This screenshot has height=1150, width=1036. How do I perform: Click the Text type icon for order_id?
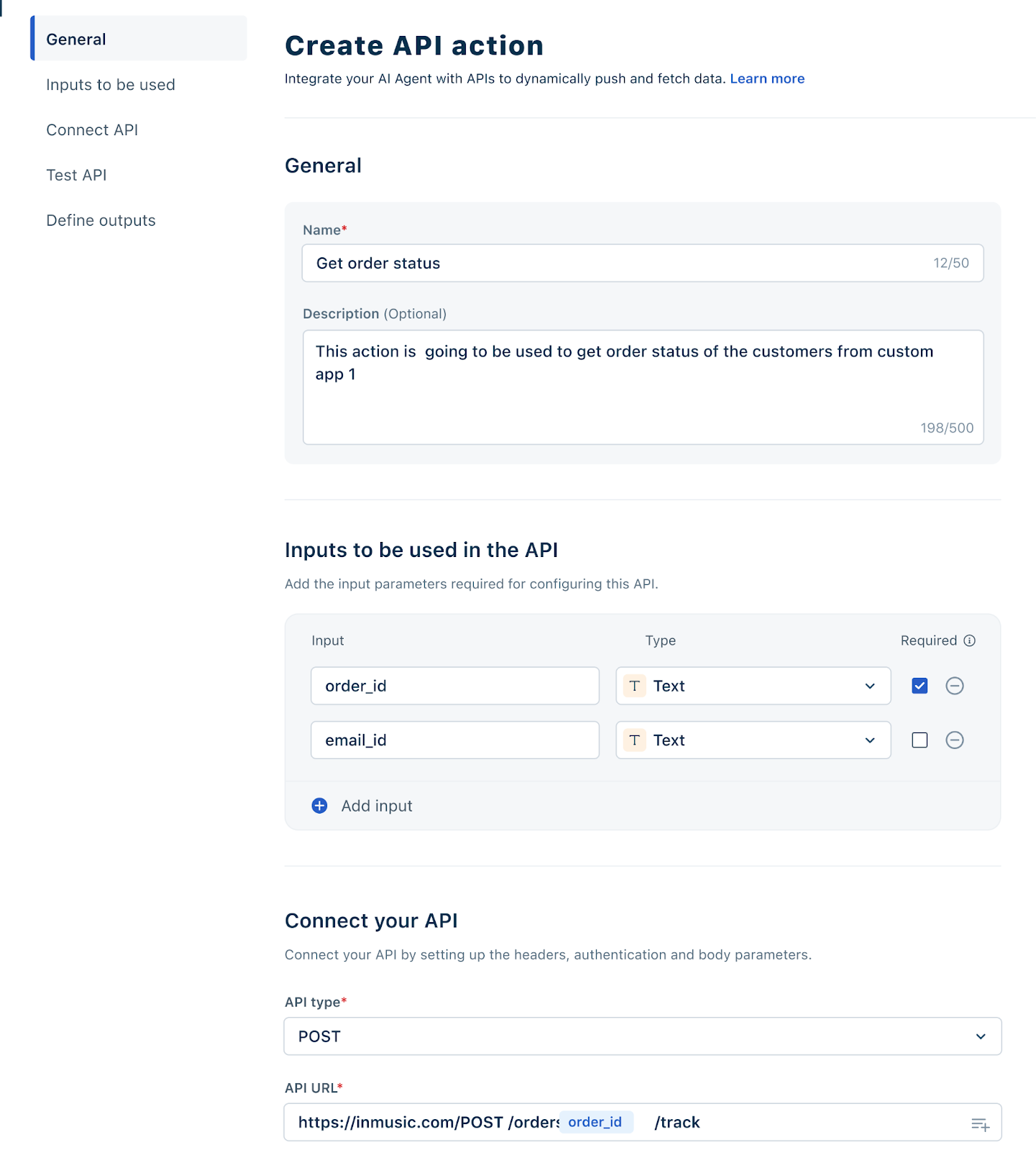coord(634,686)
